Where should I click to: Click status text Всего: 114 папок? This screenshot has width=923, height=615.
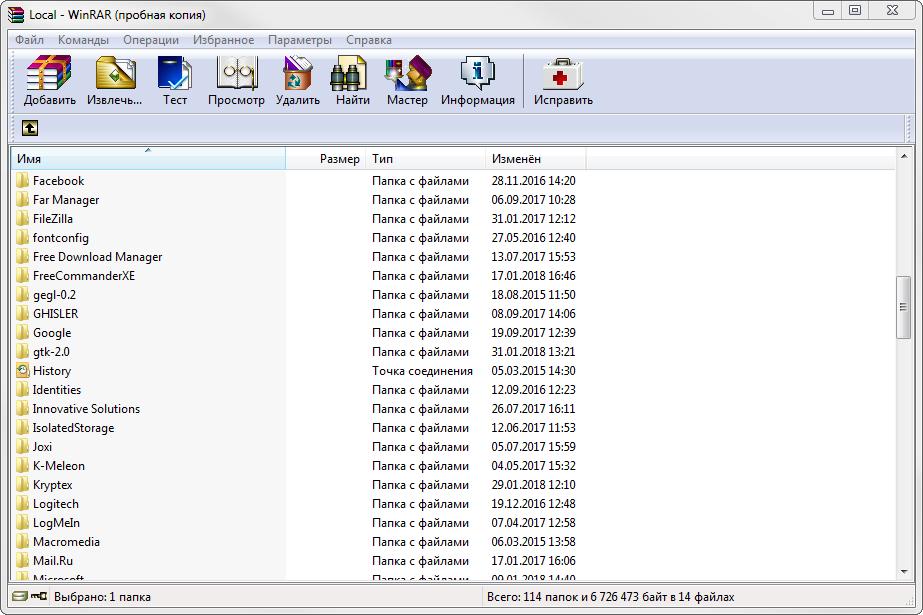coord(534,597)
